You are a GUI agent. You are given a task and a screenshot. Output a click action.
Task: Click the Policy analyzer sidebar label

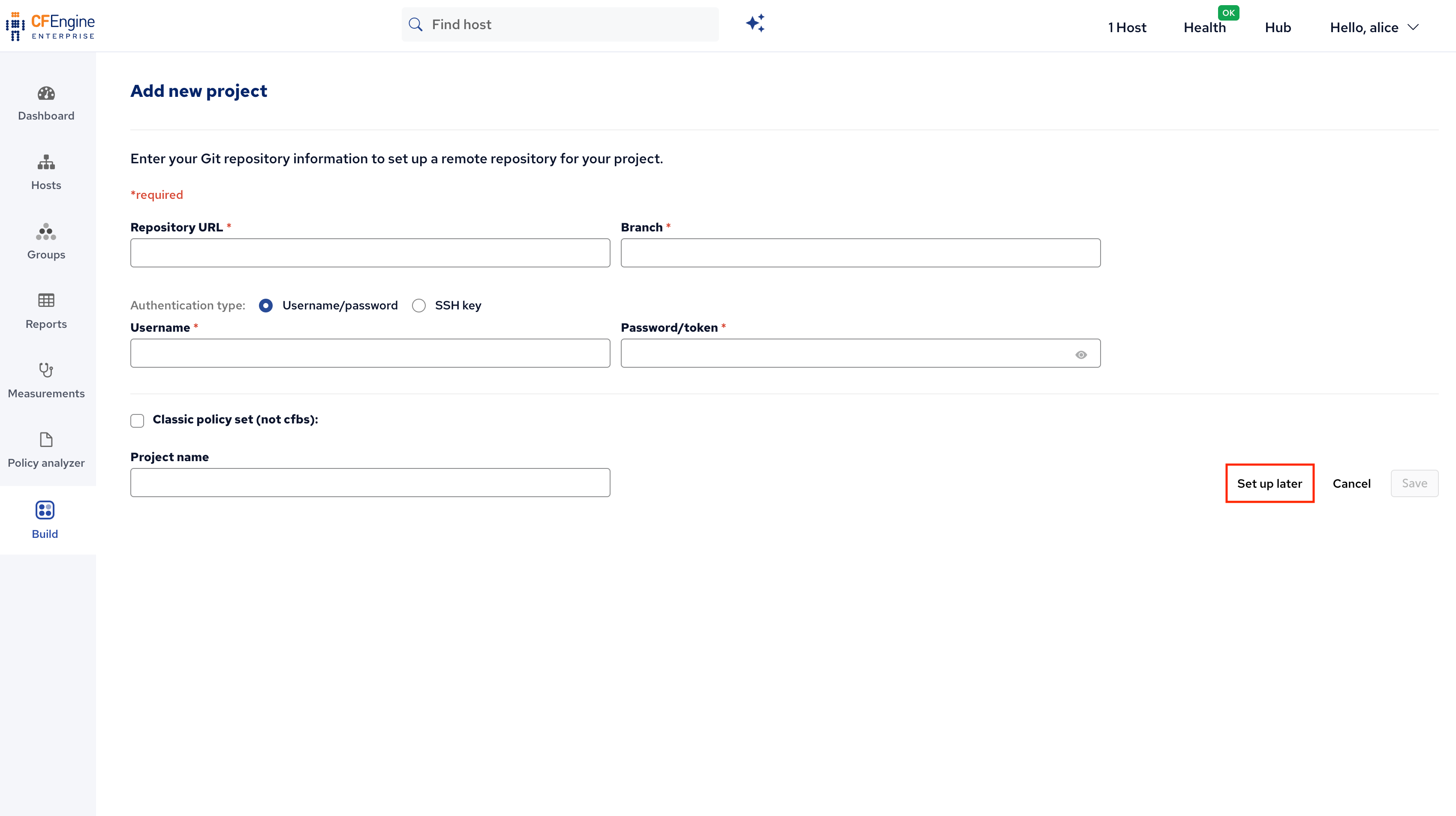pos(46,463)
